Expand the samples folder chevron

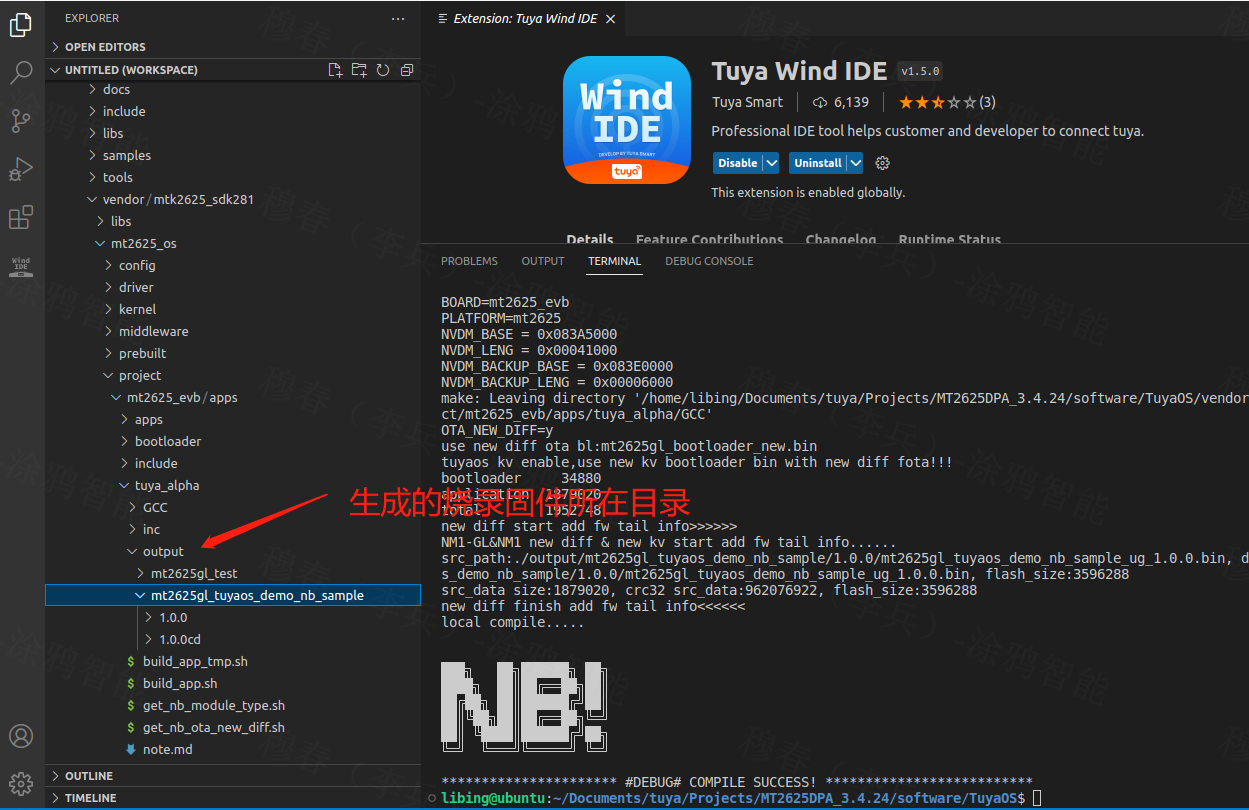pos(93,155)
